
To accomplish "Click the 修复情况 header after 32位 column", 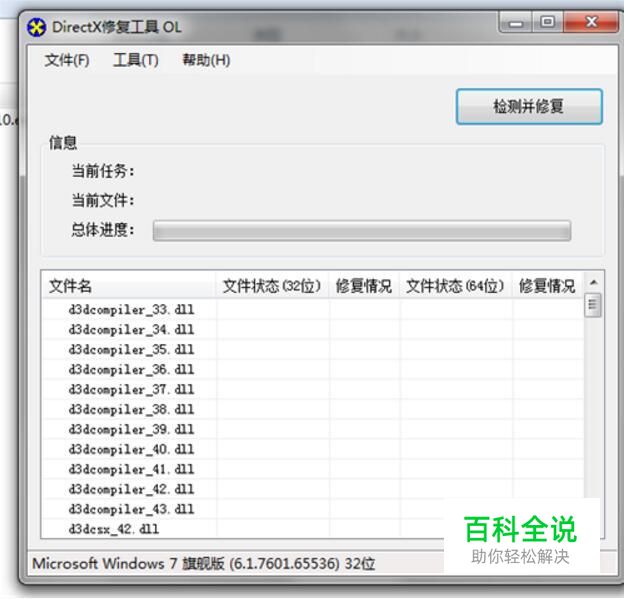I will tap(364, 286).
